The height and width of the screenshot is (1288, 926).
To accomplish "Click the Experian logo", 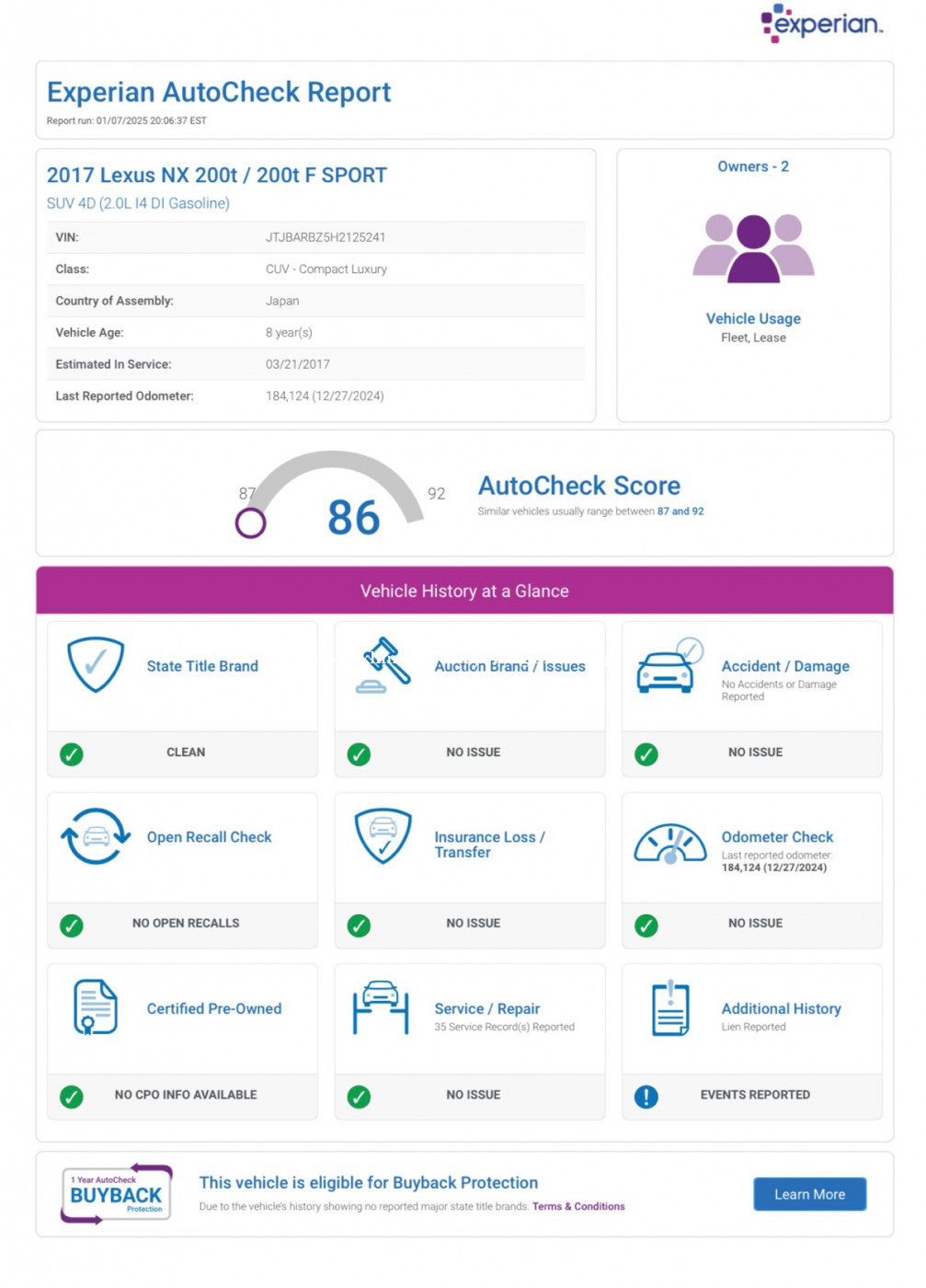I will [x=821, y=23].
